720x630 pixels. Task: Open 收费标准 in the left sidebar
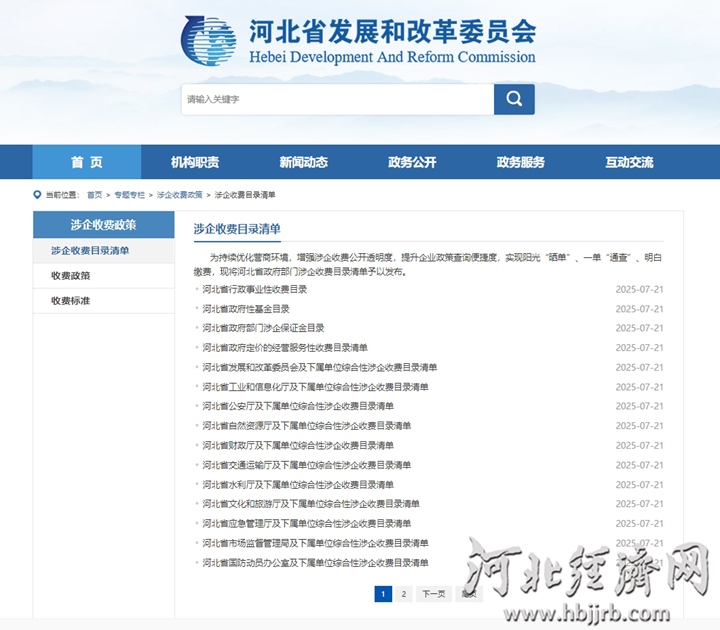tap(71, 301)
